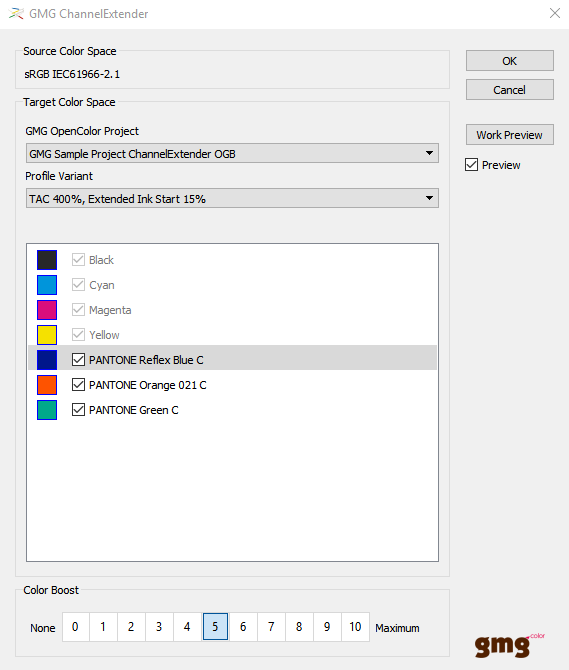Screen dimensions: 569x670
Task: Select the PANTONE Reflex Blue C label
Action: tap(146, 360)
